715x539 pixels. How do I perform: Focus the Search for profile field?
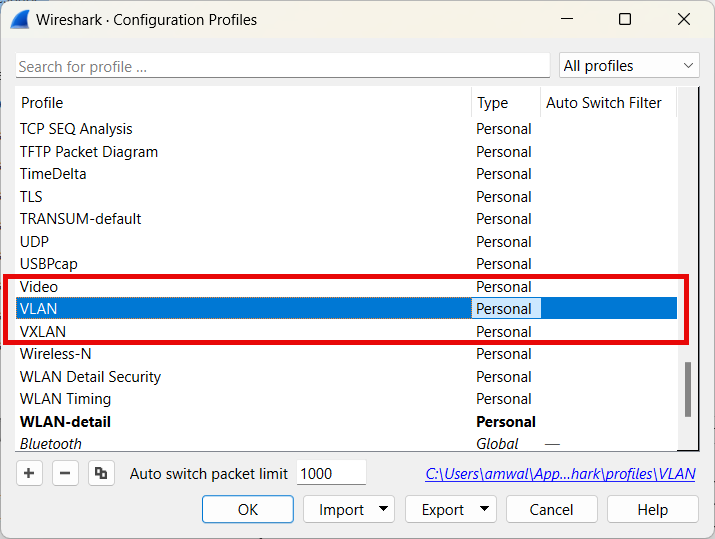[x=282, y=67]
